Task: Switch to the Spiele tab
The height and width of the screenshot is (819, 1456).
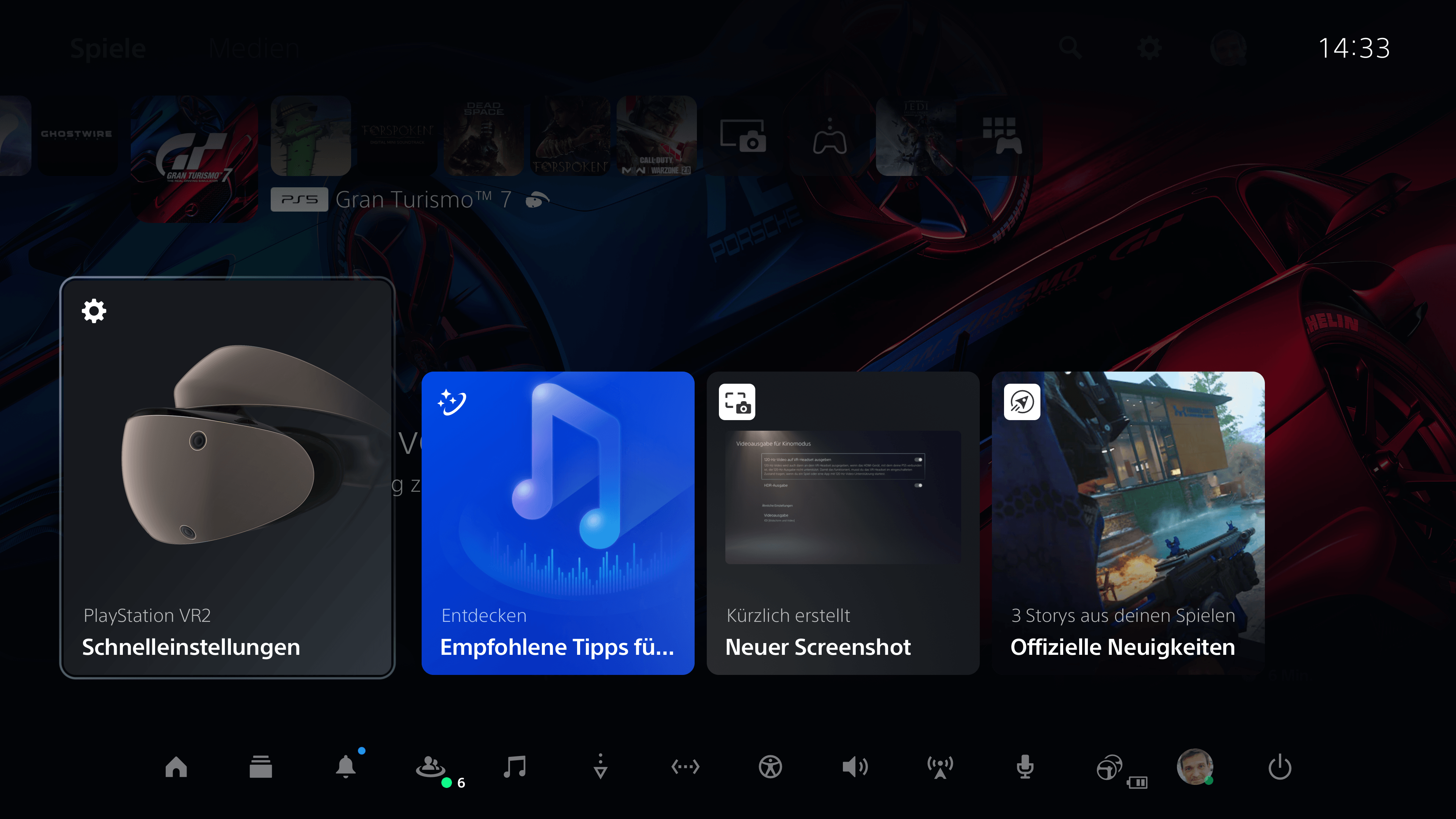Action: (x=108, y=49)
